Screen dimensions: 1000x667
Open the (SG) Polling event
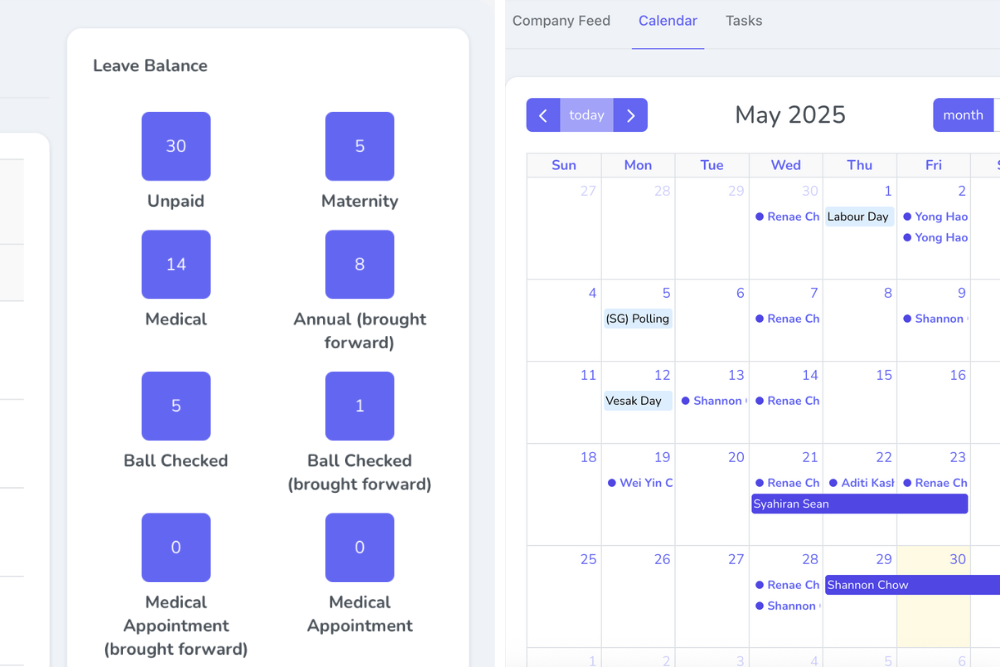(637, 319)
